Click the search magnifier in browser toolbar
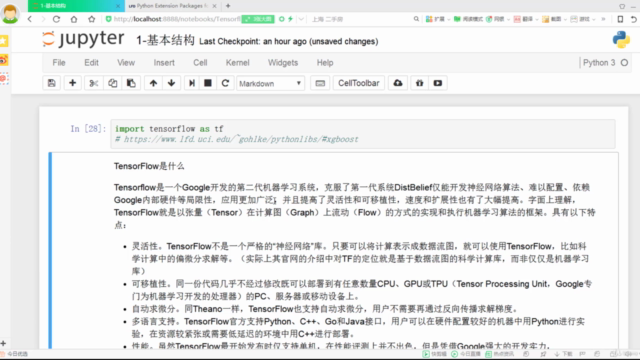The image size is (640, 360). click(416, 19)
